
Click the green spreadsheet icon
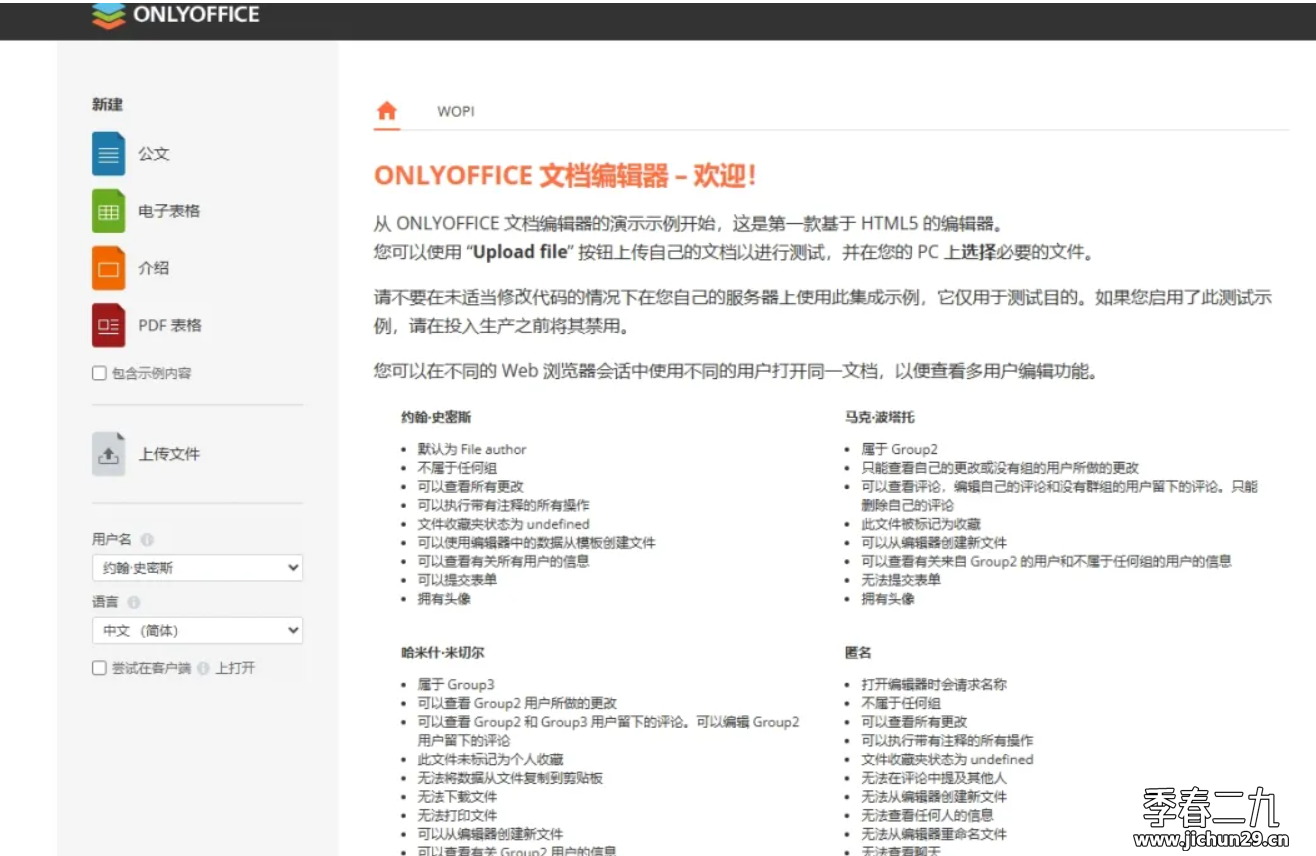[108, 211]
